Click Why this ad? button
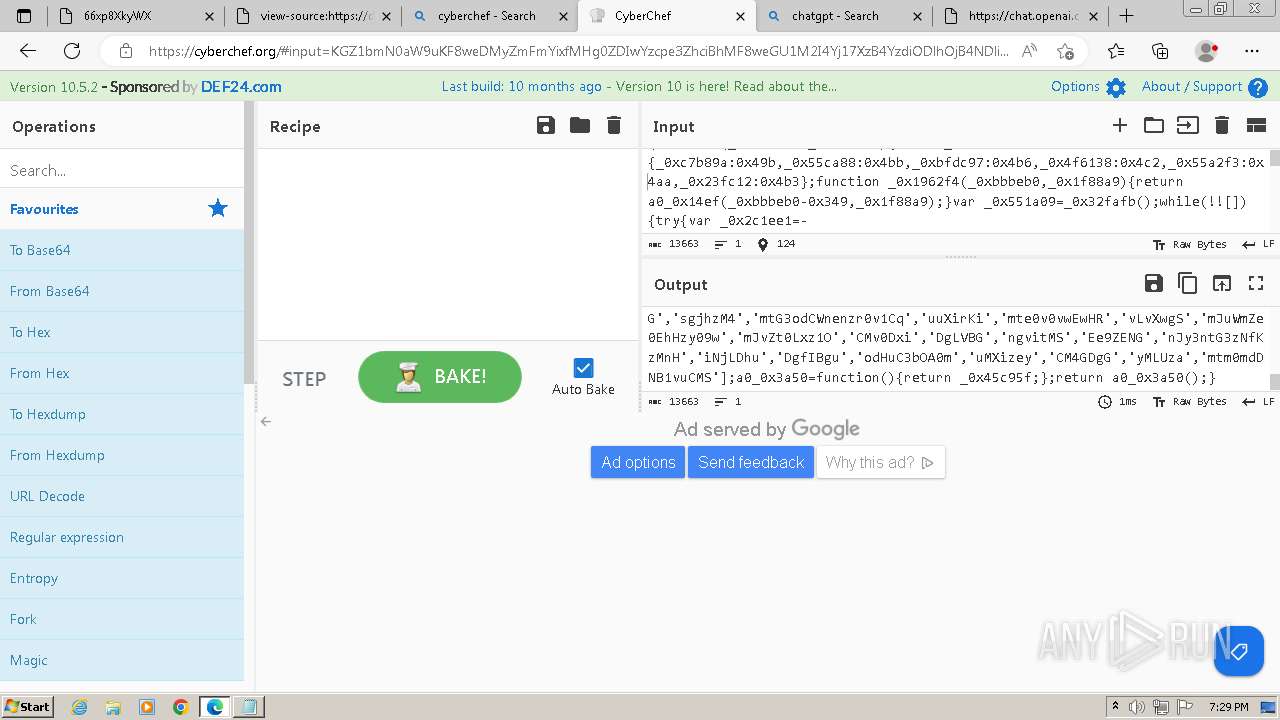This screenshot has width=1280, height=720. (x=880, y=462)
